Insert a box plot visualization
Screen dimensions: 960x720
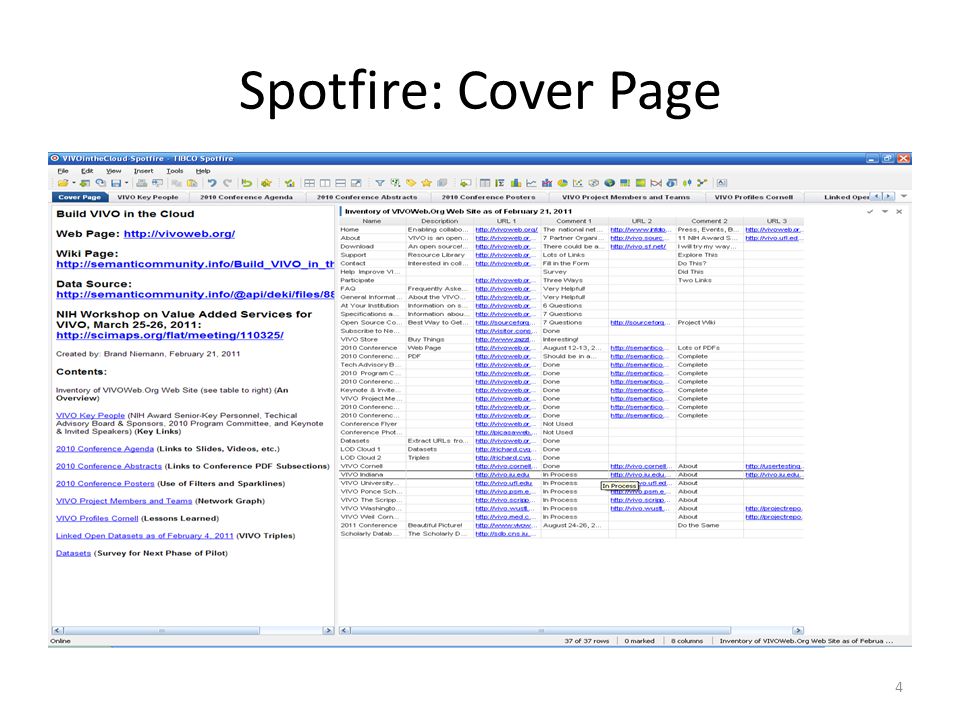pyautogui.click(x=687, y=183)
